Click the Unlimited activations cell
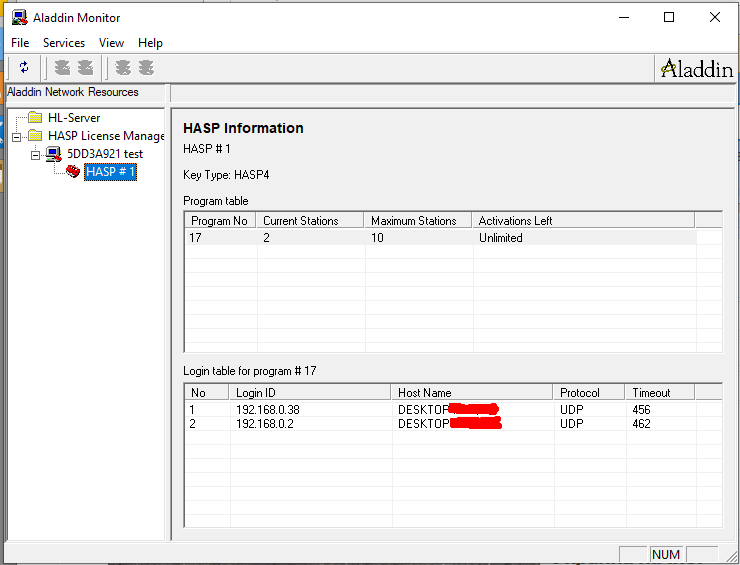This screenshot has width=740, height=565. point(501,237)
